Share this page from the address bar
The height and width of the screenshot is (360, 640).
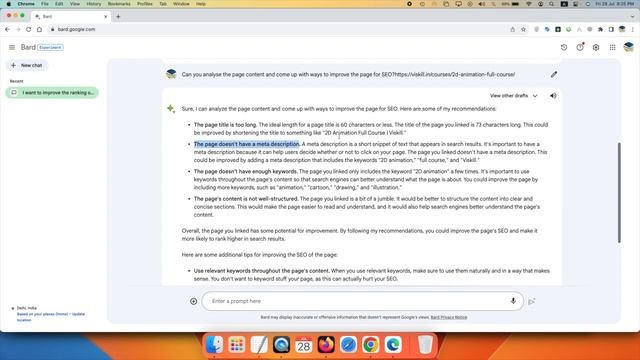coord(513,29)
